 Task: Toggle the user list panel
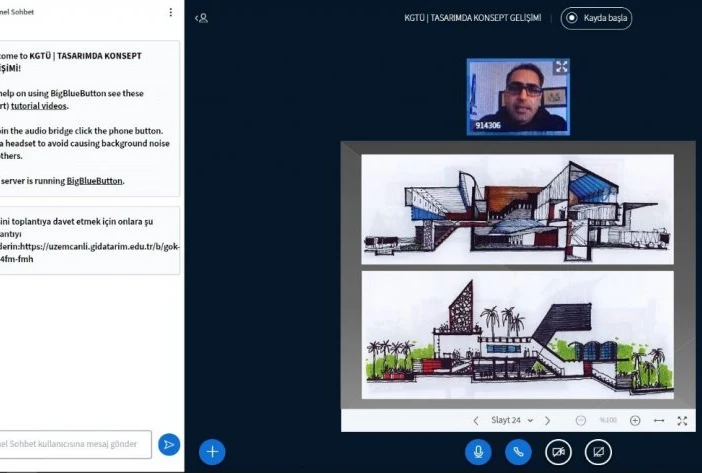tap(202, 17)
